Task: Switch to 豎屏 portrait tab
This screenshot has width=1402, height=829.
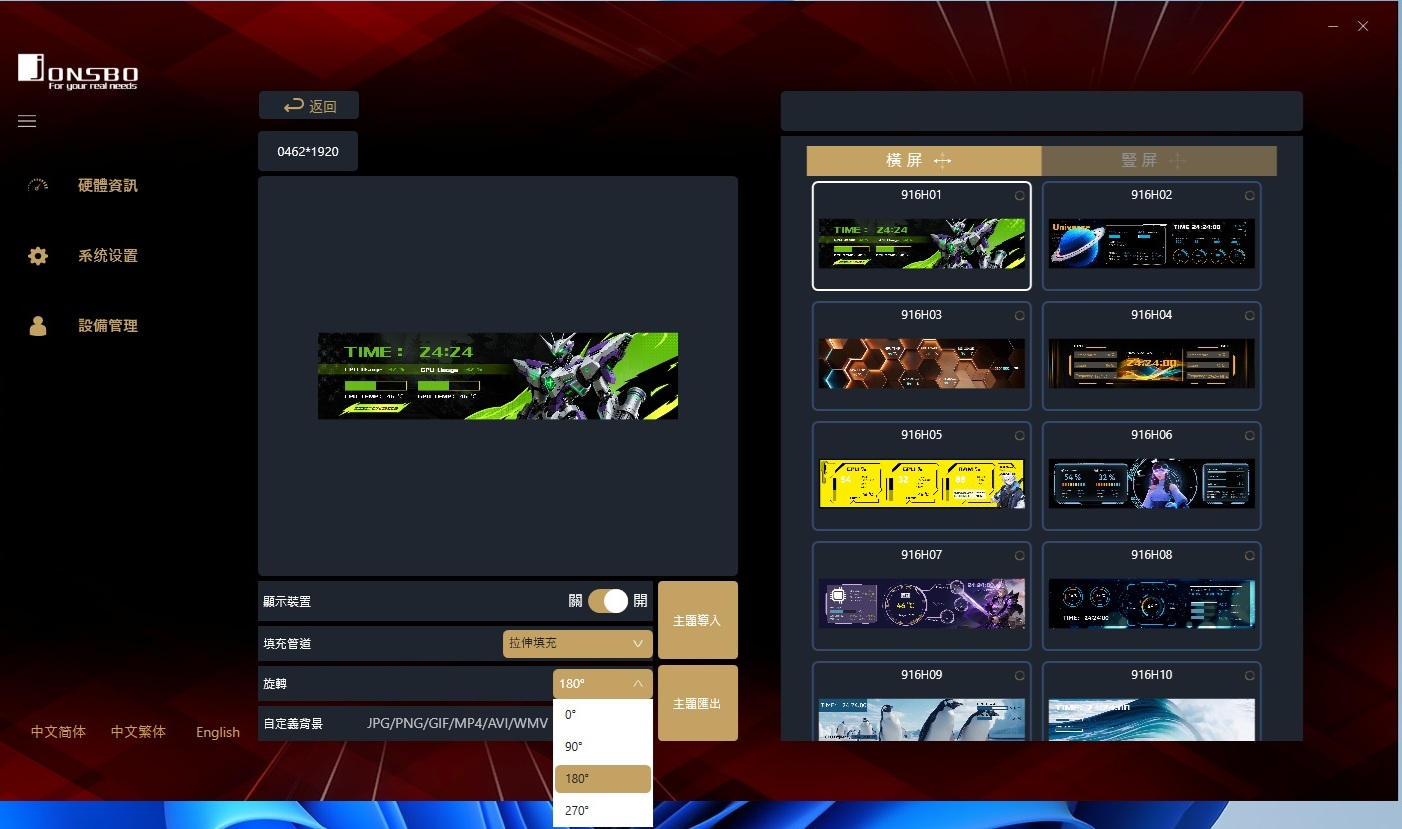Action: 1159,161
